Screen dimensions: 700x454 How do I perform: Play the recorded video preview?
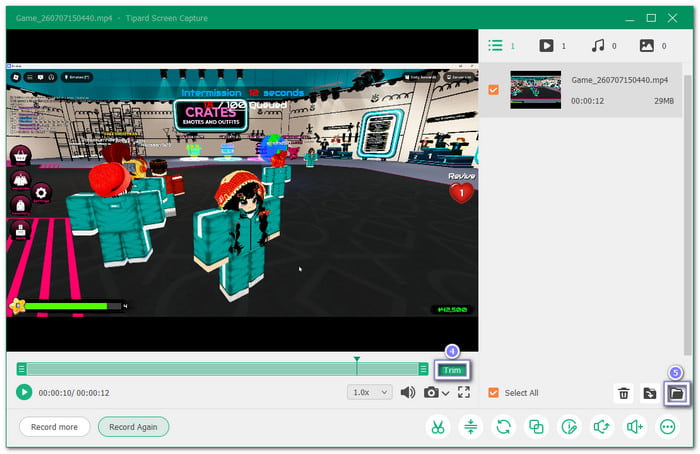point(24,392)
